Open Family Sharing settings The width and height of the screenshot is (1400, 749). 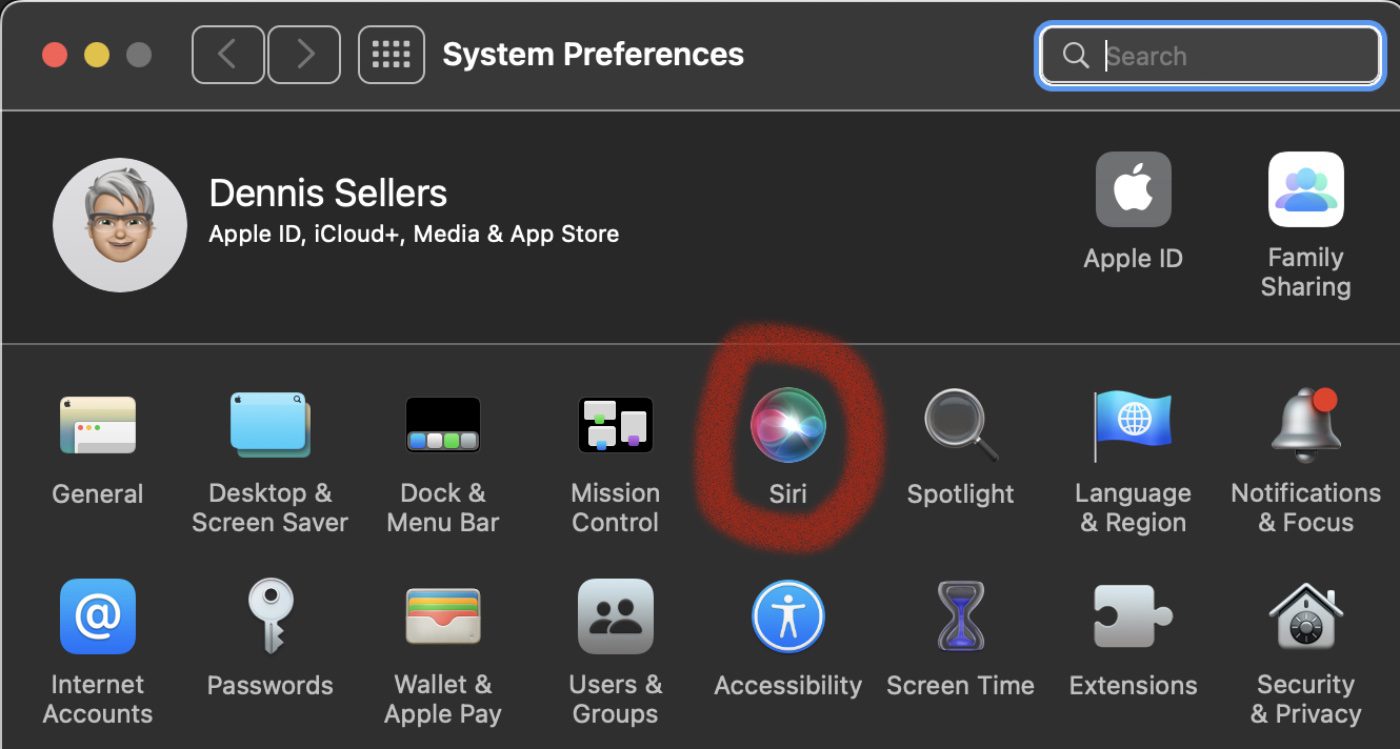(1305, 190)
